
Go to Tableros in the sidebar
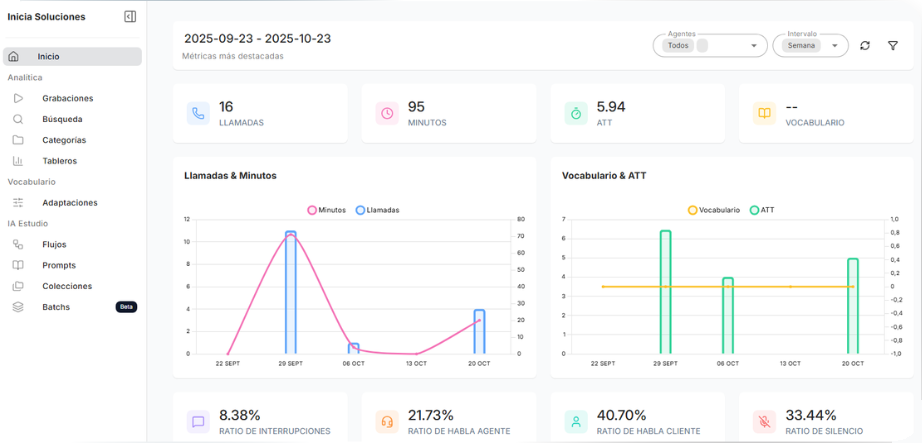[x=59, y=161]
